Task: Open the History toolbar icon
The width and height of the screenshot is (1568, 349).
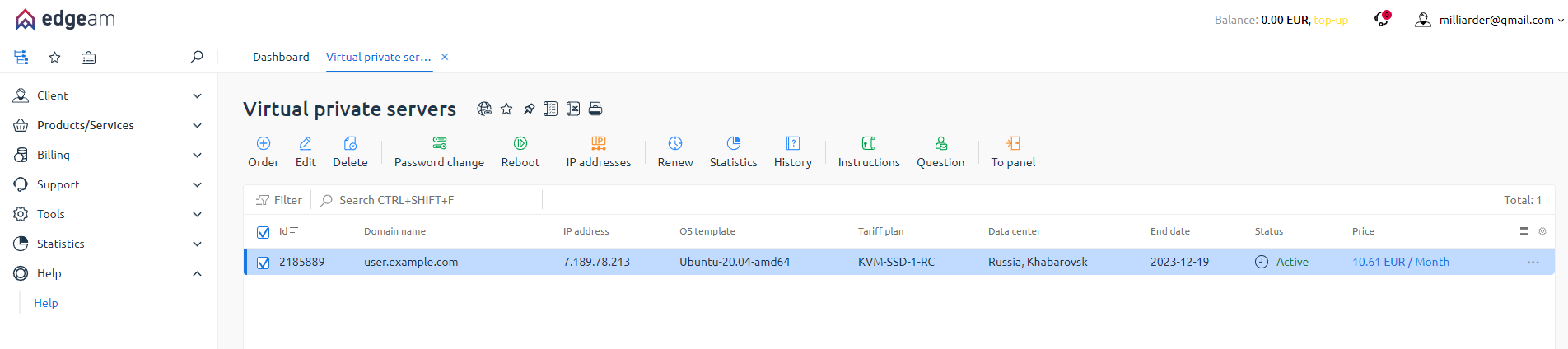Action: pos(793,144)
